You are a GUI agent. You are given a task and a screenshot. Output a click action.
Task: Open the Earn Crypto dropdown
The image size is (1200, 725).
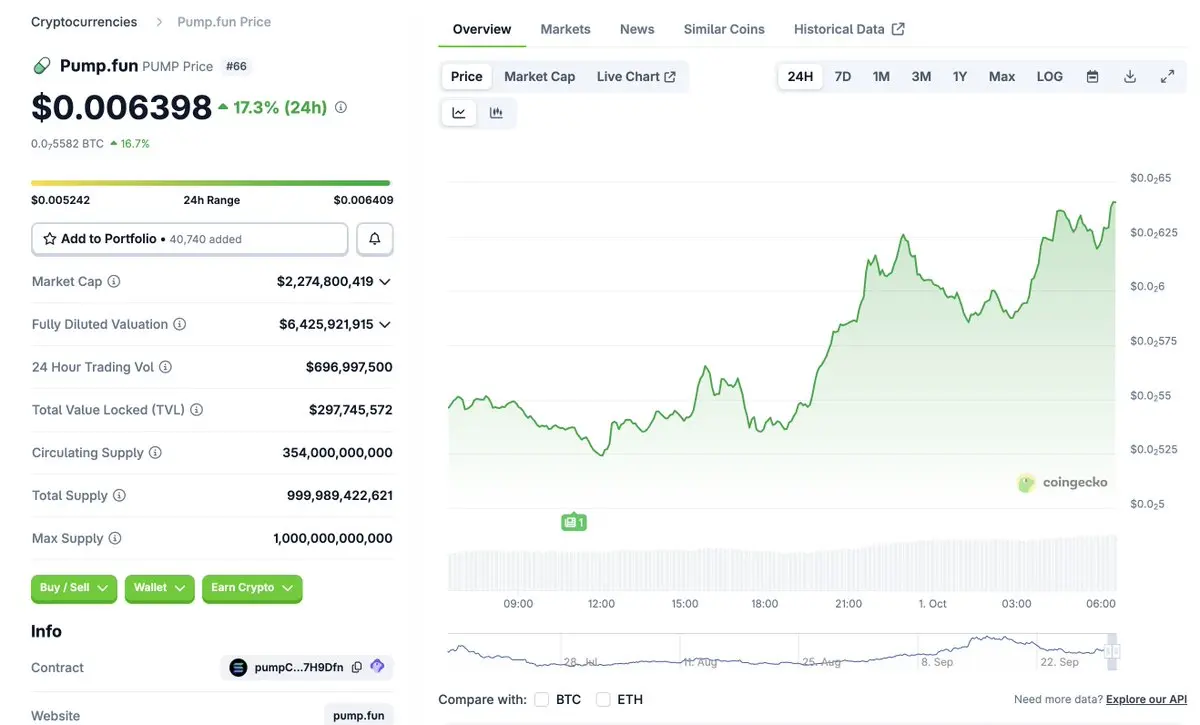coord(252,588)
